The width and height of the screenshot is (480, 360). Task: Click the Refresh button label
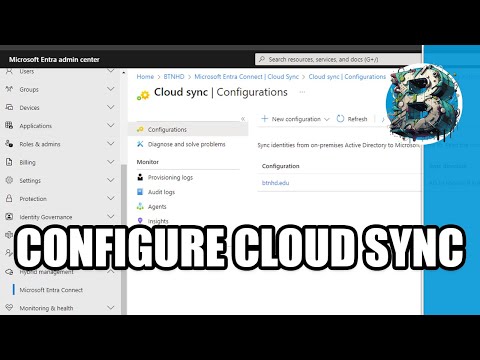[x=357, y=119]
